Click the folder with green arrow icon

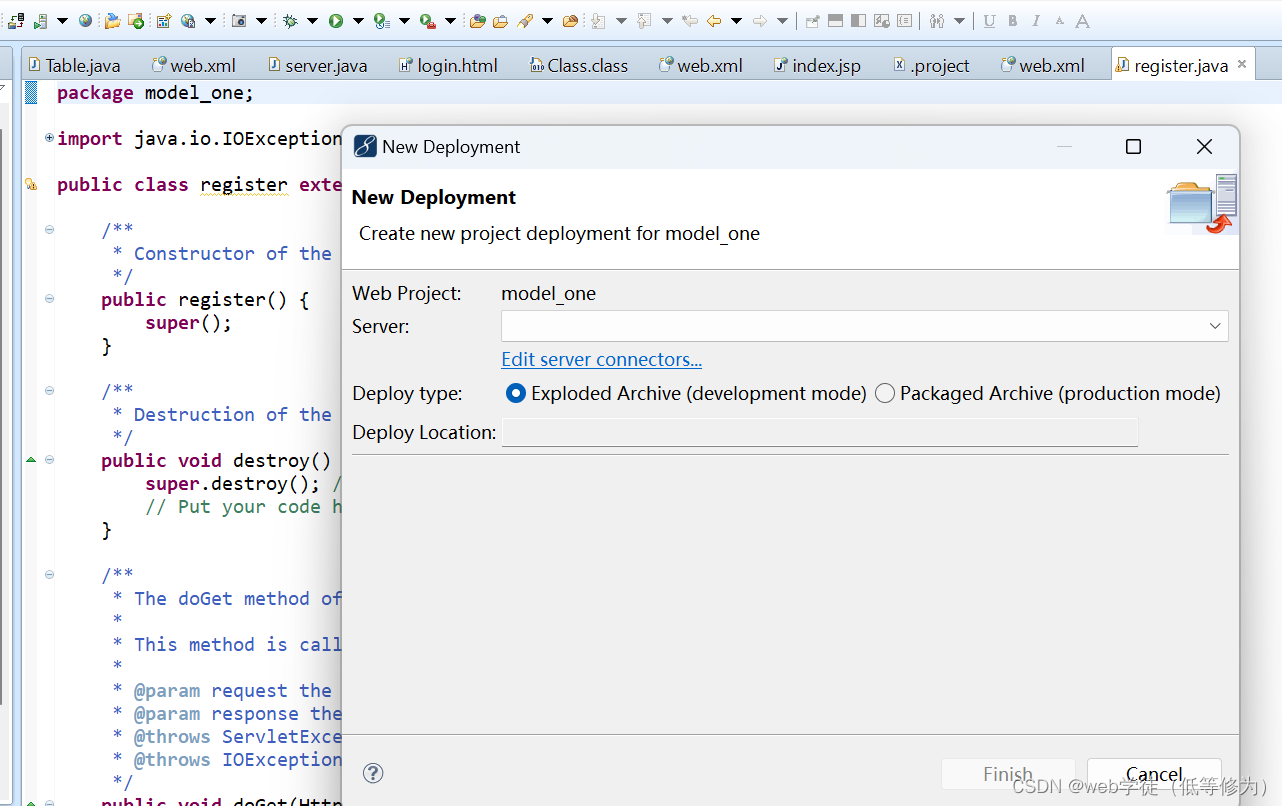click(x=136, y=21)
